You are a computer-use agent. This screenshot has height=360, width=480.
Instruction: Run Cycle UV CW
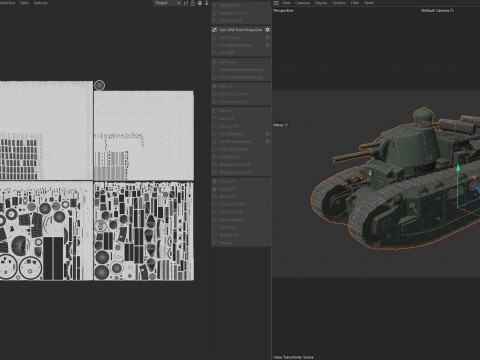pyautogui.click(x=241, y=212)
